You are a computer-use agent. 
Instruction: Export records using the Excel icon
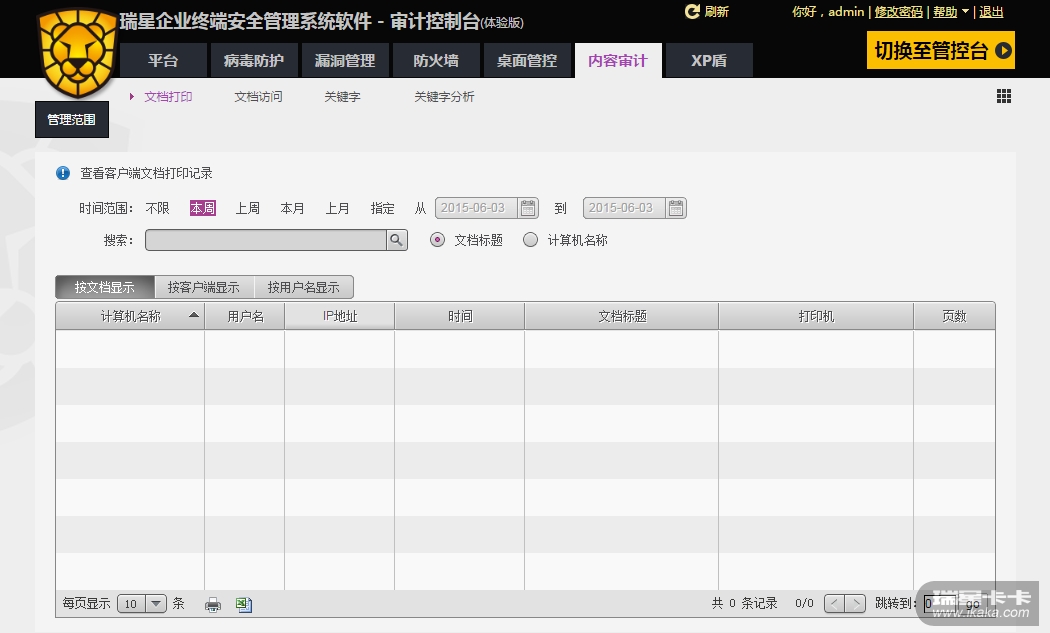243,604
